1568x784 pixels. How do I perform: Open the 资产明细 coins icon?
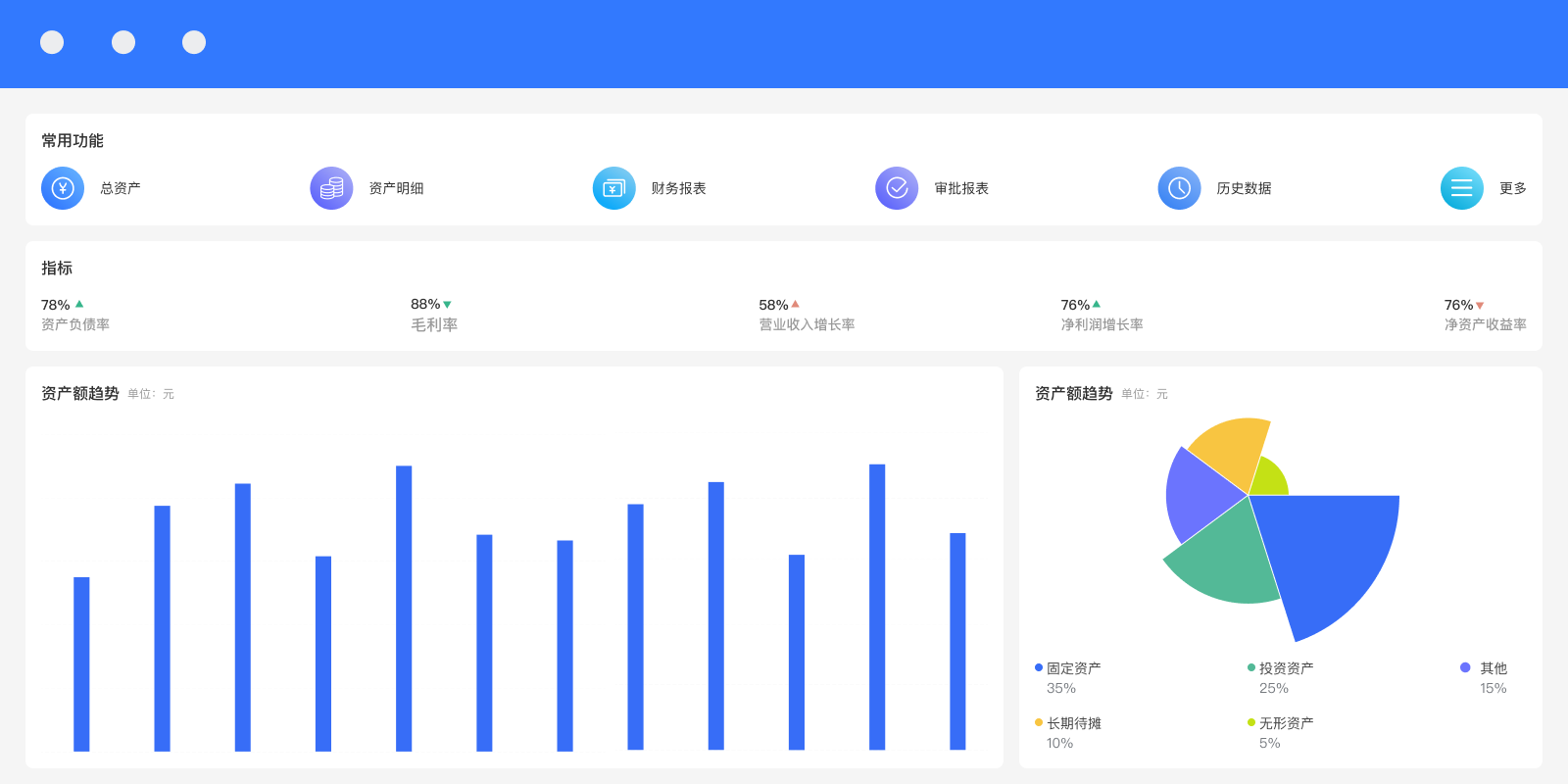click(x=331, y=188)
